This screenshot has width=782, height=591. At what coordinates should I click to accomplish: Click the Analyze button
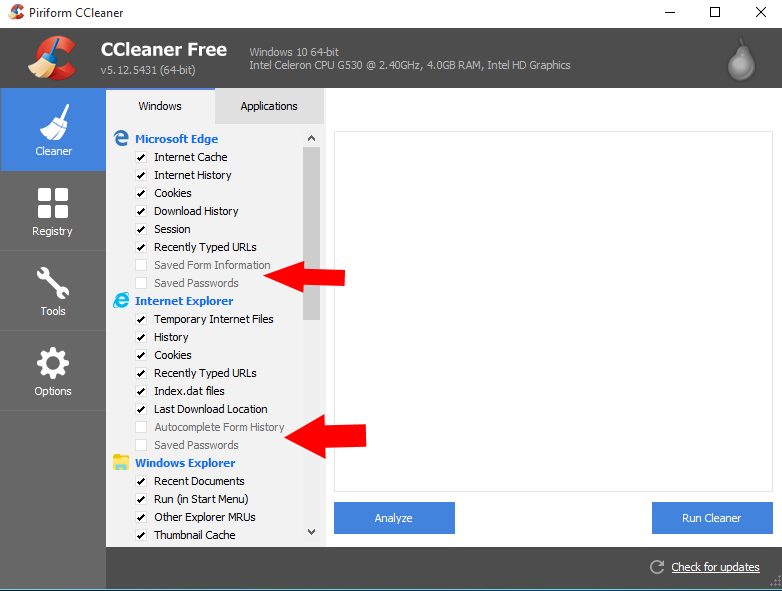pos(394,518)
